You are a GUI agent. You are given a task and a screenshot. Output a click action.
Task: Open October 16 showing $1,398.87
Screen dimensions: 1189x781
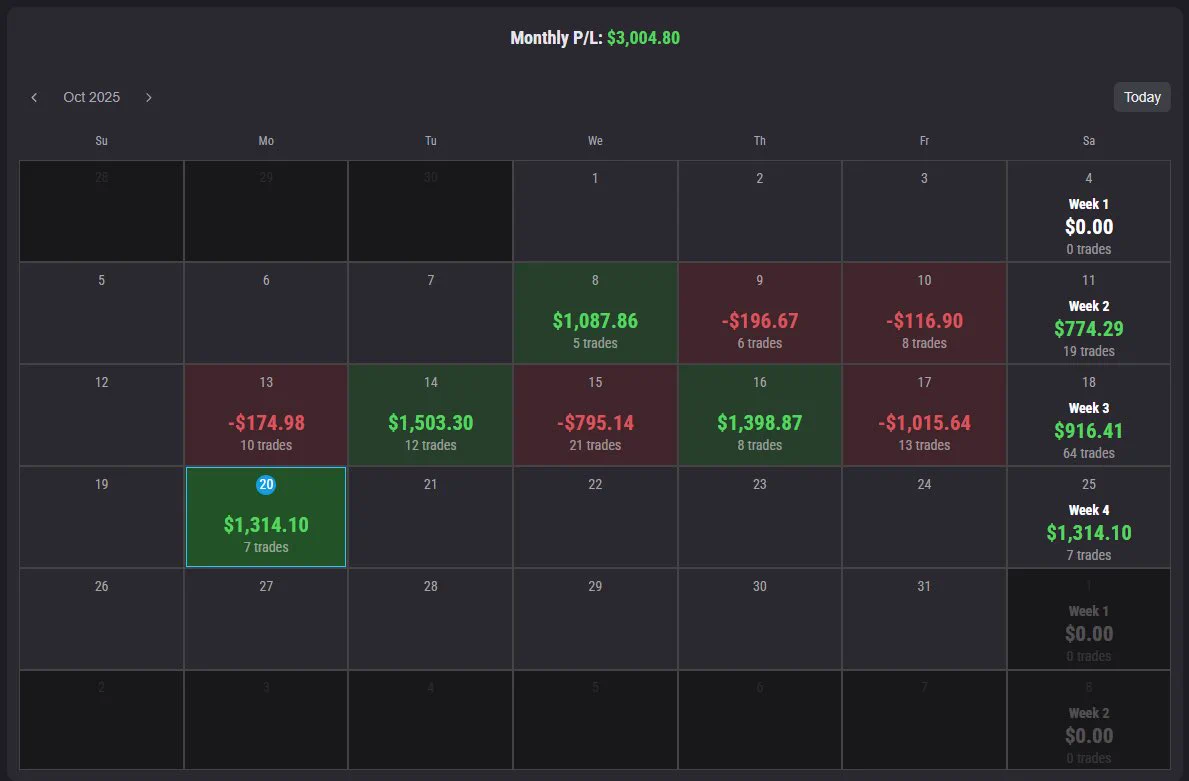760,416
